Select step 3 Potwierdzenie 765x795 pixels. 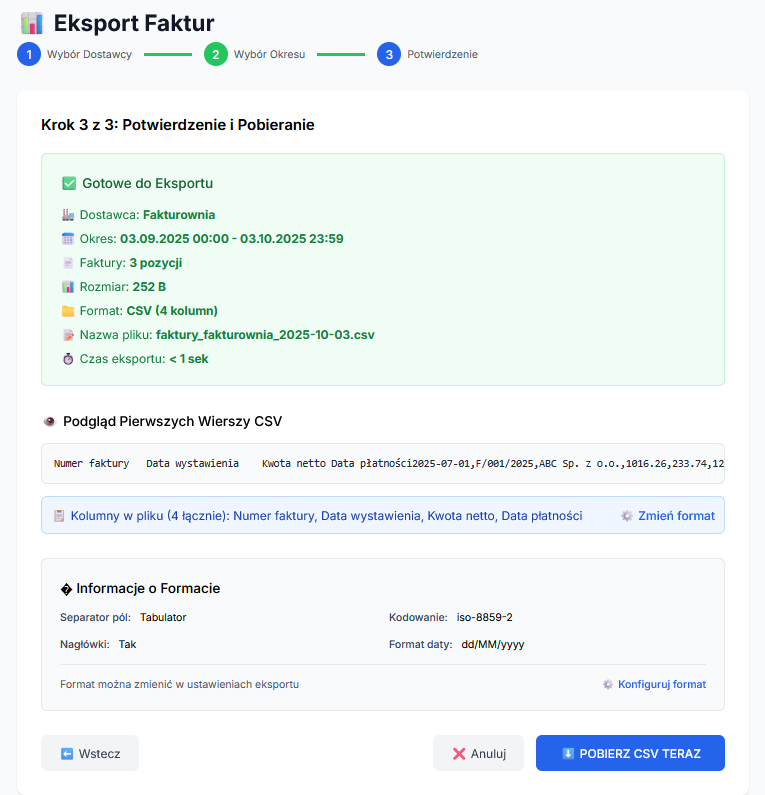point(389,54)
